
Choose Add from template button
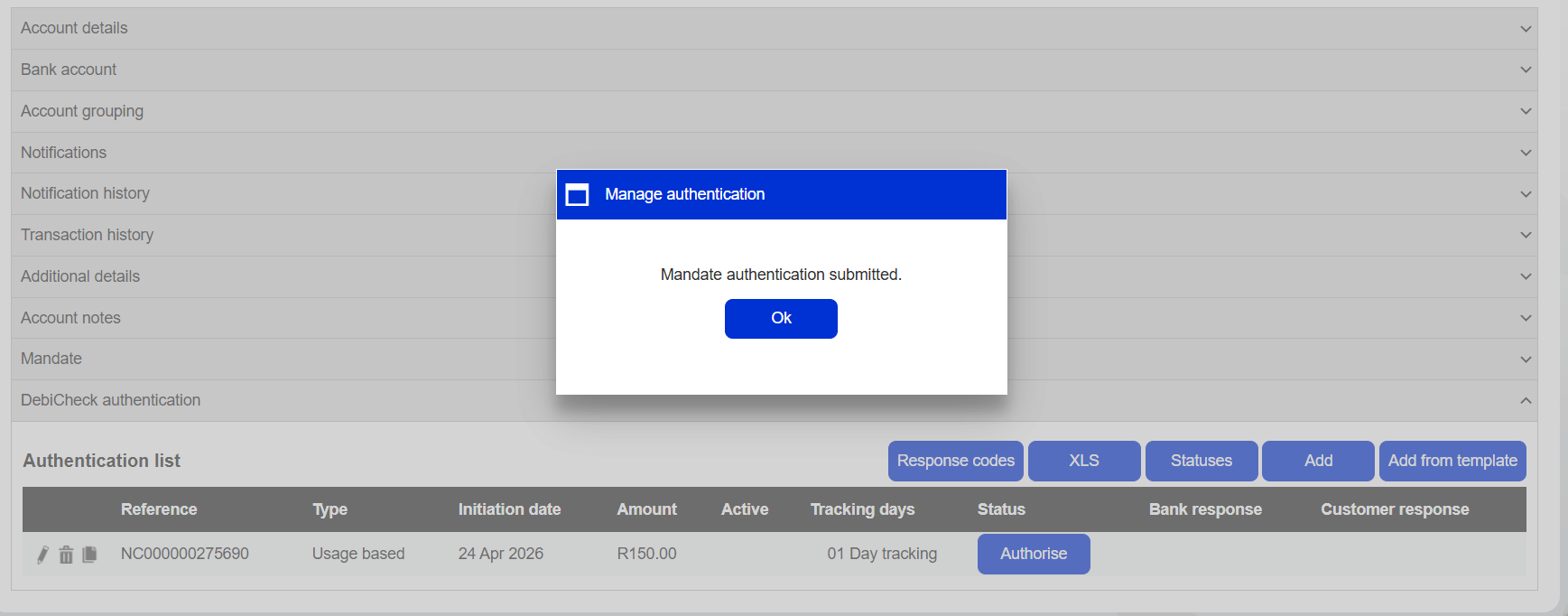1452,461
